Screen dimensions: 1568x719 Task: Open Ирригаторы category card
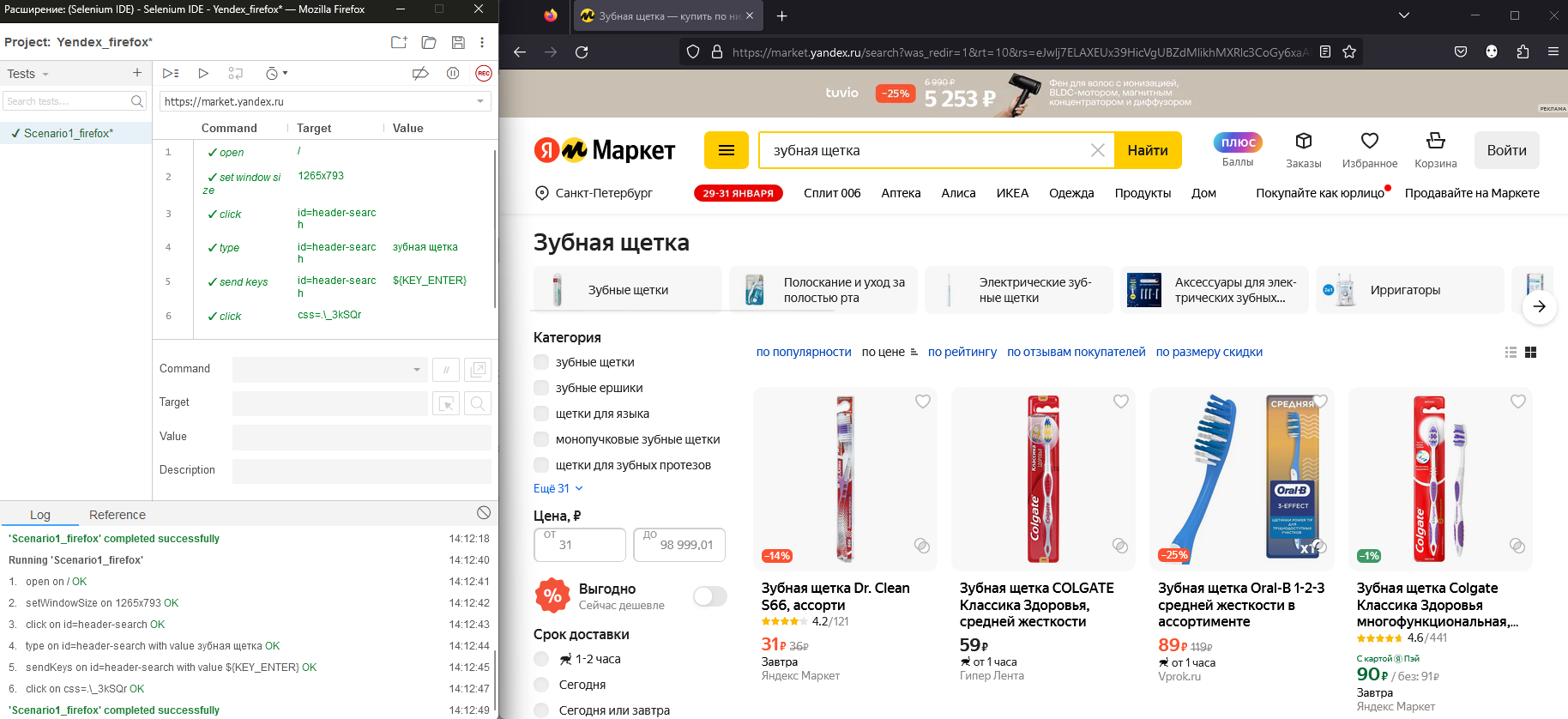(x=1409, y=290)
